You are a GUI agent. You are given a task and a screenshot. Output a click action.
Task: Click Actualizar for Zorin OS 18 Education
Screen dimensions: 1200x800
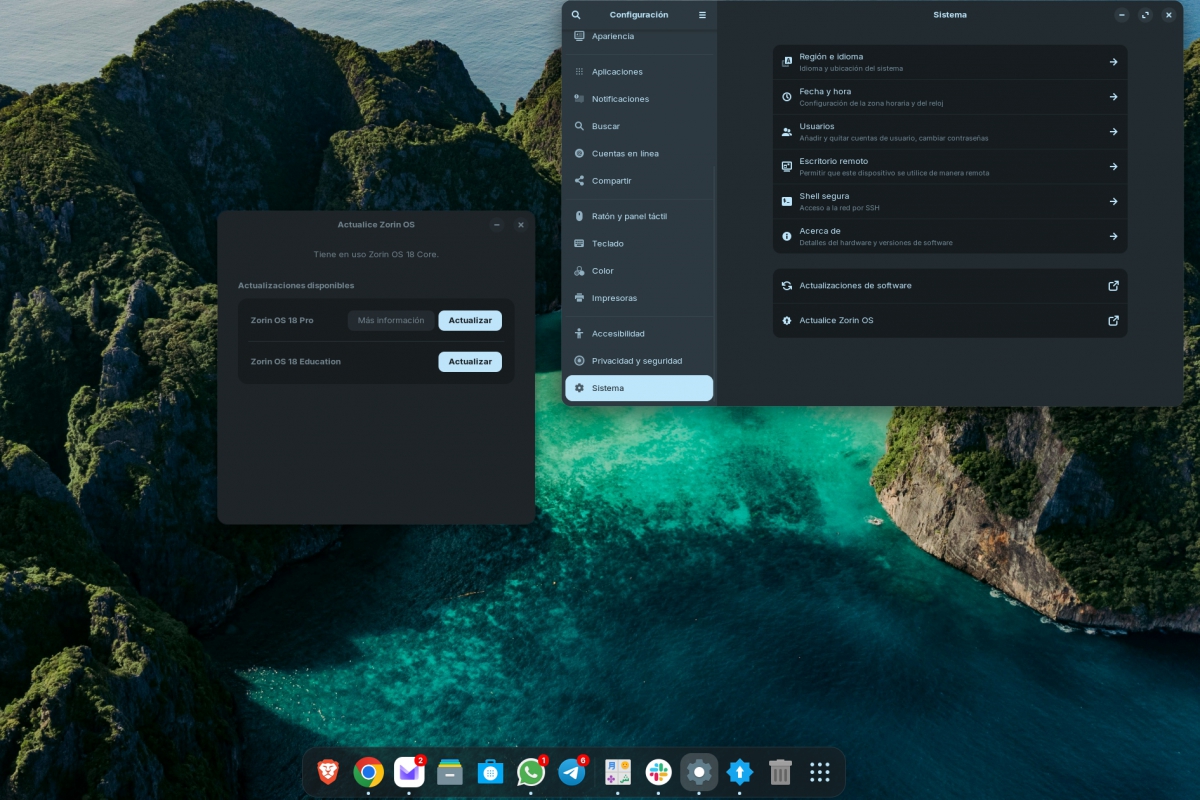470,361
